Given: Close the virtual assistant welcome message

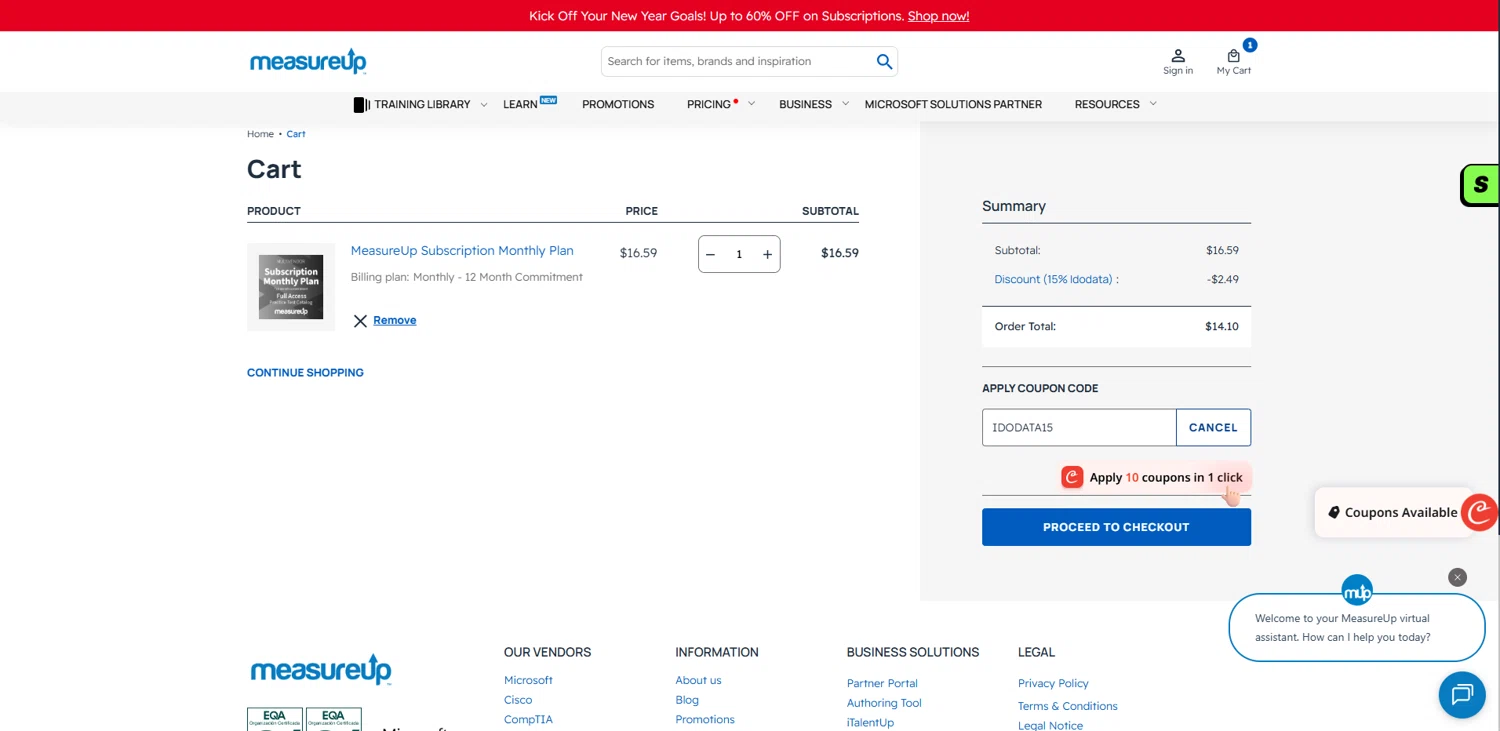Looking at the screenshot, I should point(1457,577).
